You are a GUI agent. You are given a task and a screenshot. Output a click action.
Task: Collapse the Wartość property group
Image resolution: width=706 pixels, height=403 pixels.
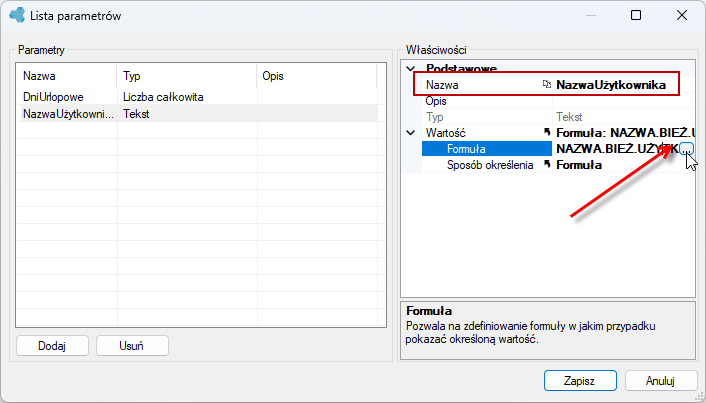(411, 133)
